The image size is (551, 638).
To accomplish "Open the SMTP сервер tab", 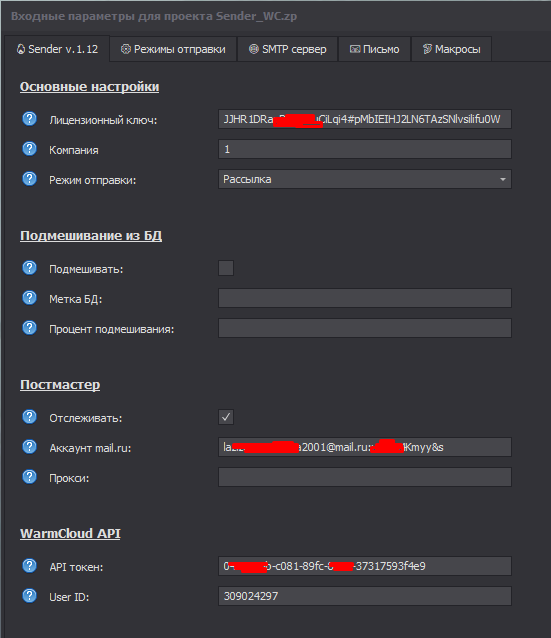I will coord(288,49).
